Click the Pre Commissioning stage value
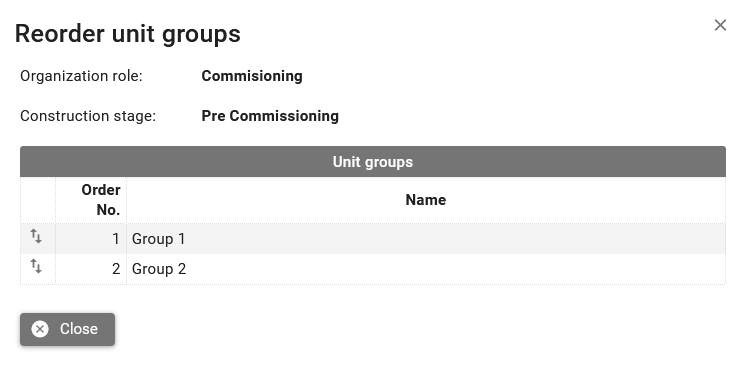 [x=270, y=116]
